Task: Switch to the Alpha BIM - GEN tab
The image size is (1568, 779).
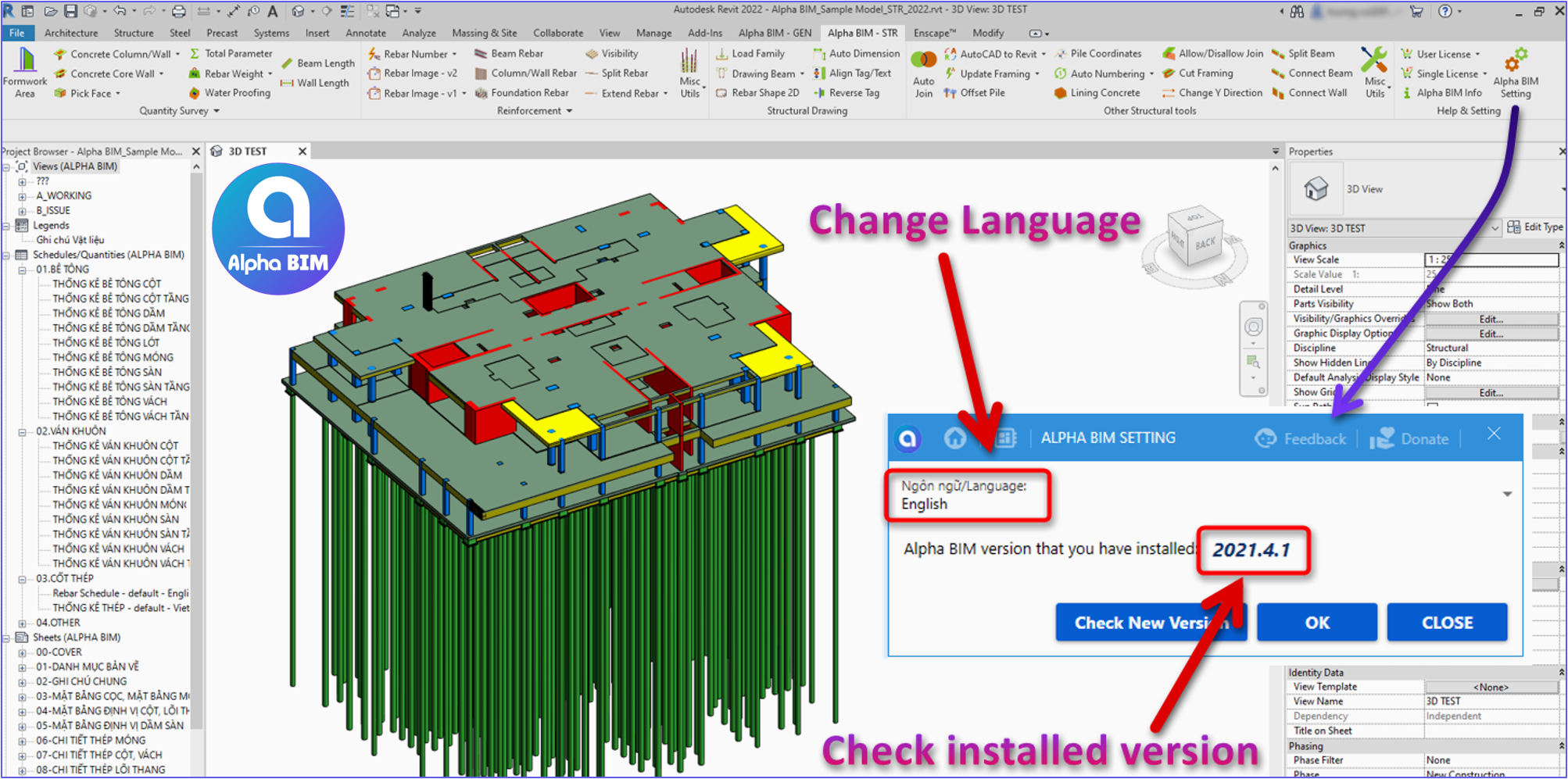Action: pyautogui.click(x=775, y=33)
